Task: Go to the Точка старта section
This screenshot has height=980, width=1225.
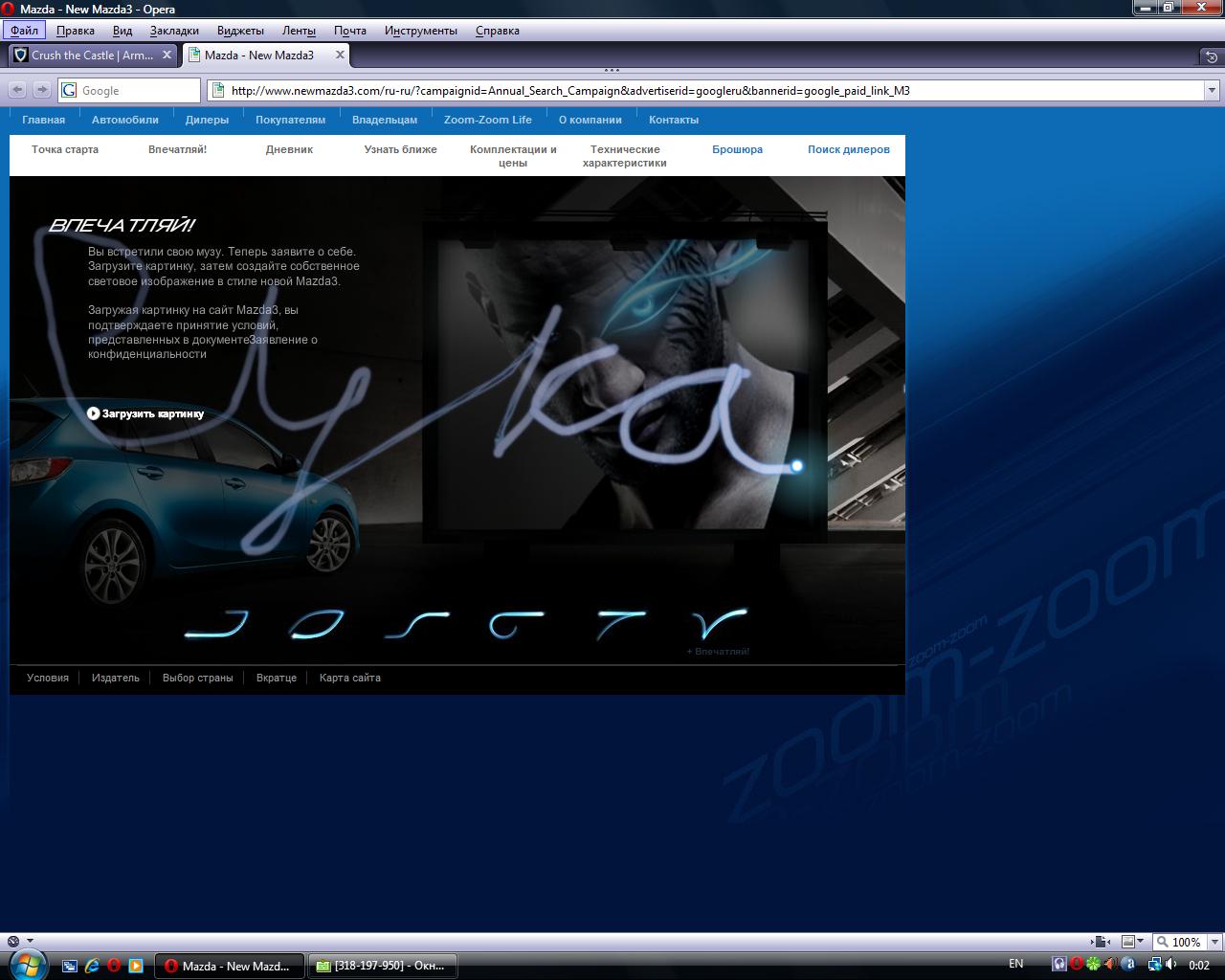Action: tap(65, 149)
